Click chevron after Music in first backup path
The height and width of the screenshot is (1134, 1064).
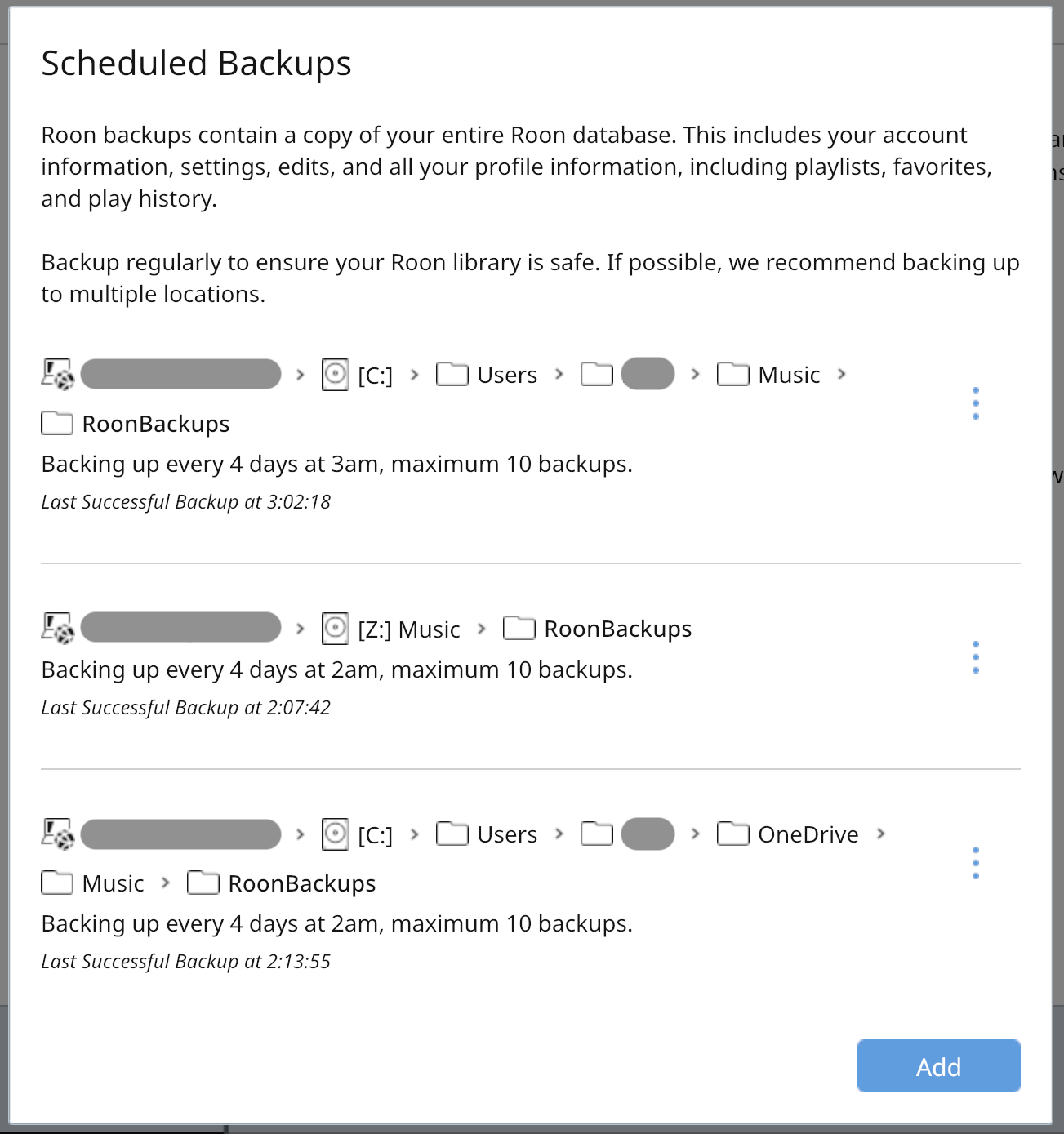pos(842,374)
